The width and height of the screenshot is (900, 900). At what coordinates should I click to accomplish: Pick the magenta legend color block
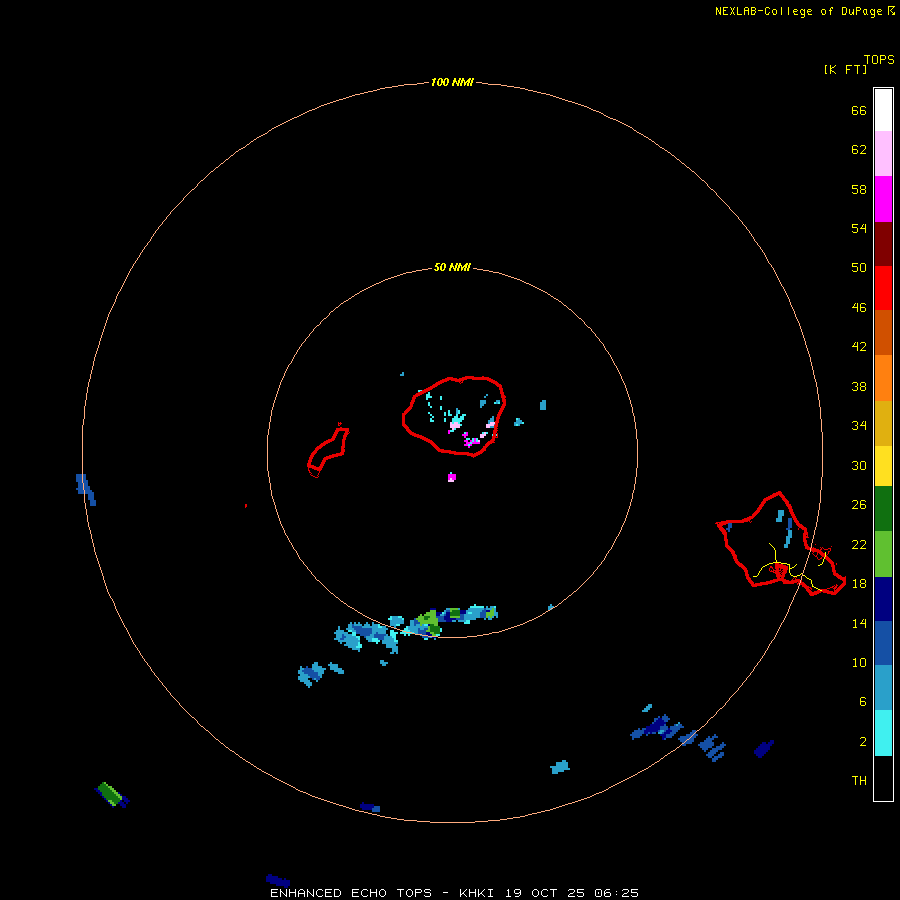(x=883, y=199)
